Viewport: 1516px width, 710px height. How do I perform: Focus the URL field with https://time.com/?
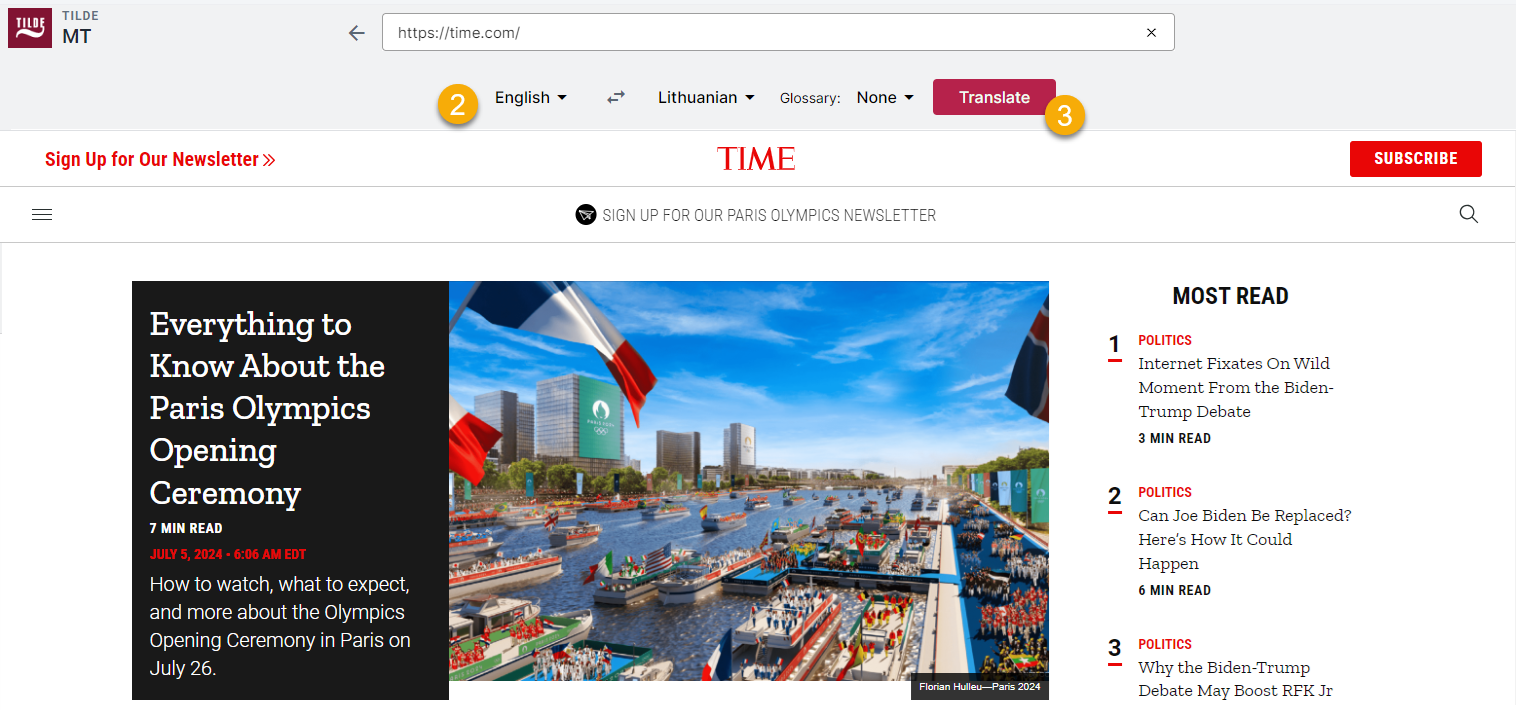point(778,32)
